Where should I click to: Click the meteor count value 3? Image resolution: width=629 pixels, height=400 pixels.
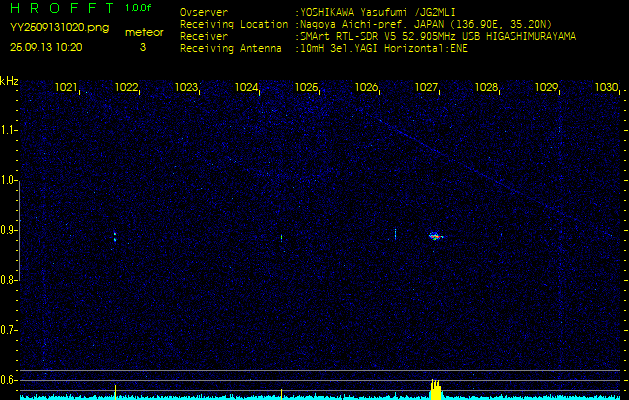[142, 47]
